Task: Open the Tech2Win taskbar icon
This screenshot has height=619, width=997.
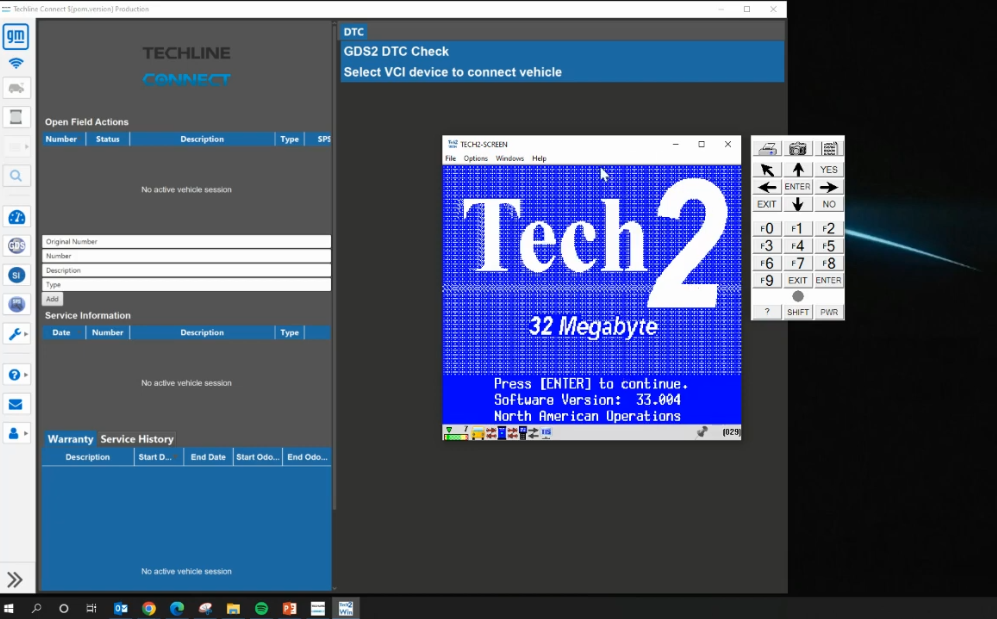Action: click(346, 608)
